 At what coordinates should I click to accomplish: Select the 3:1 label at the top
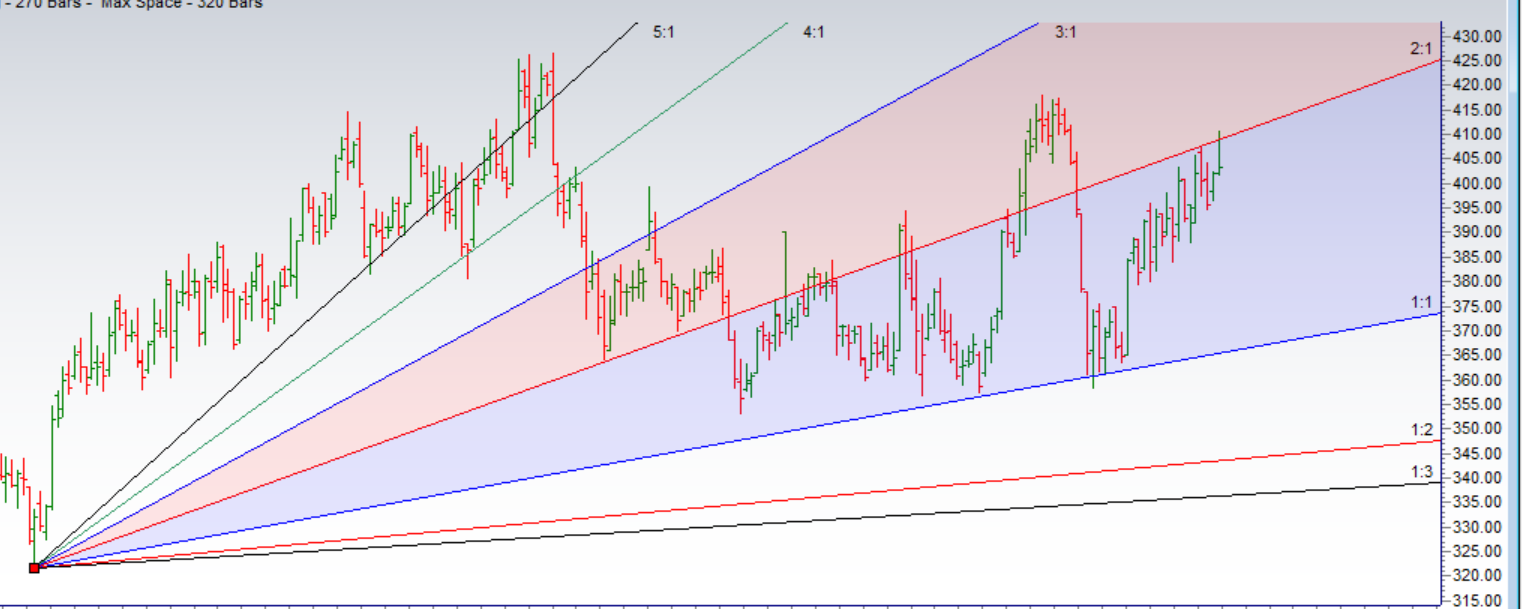click(x=1065, y=32)
